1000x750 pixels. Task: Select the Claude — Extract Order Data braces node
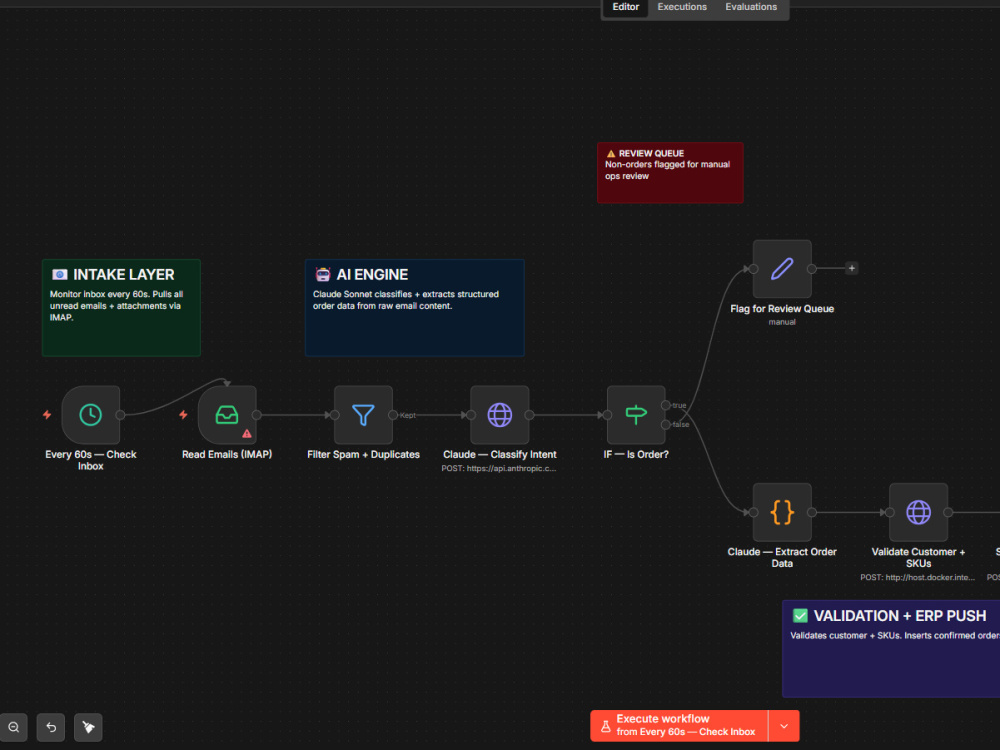point(782,512)
